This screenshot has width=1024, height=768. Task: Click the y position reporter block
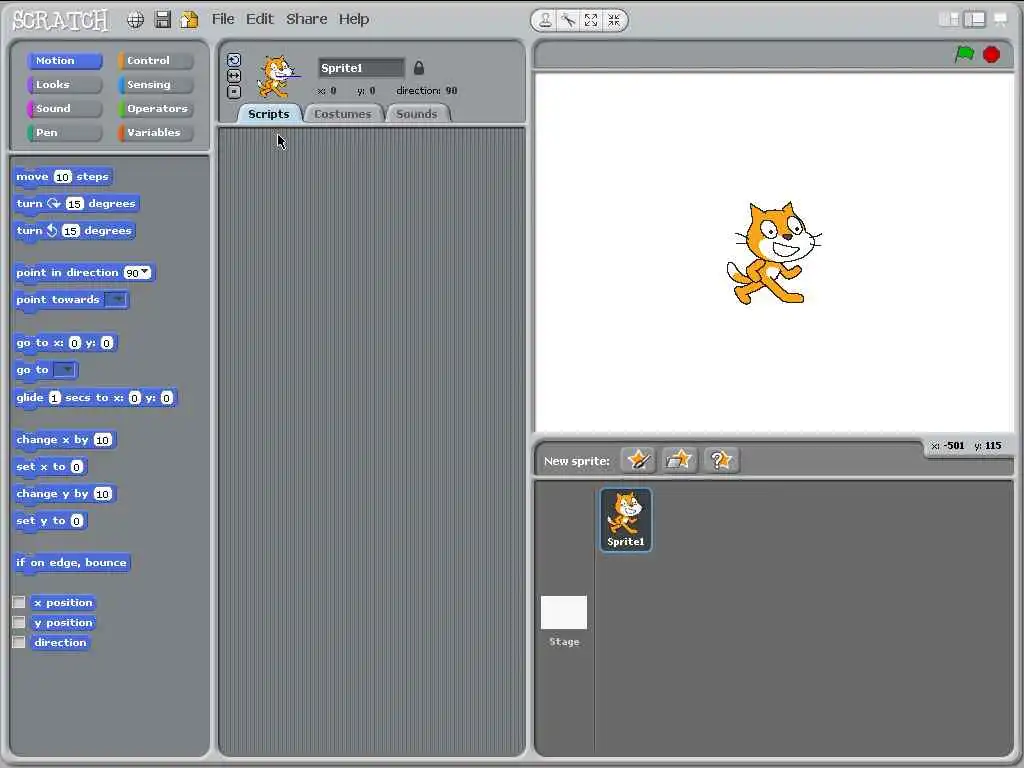pyautogui.click(x=63, y=623)
